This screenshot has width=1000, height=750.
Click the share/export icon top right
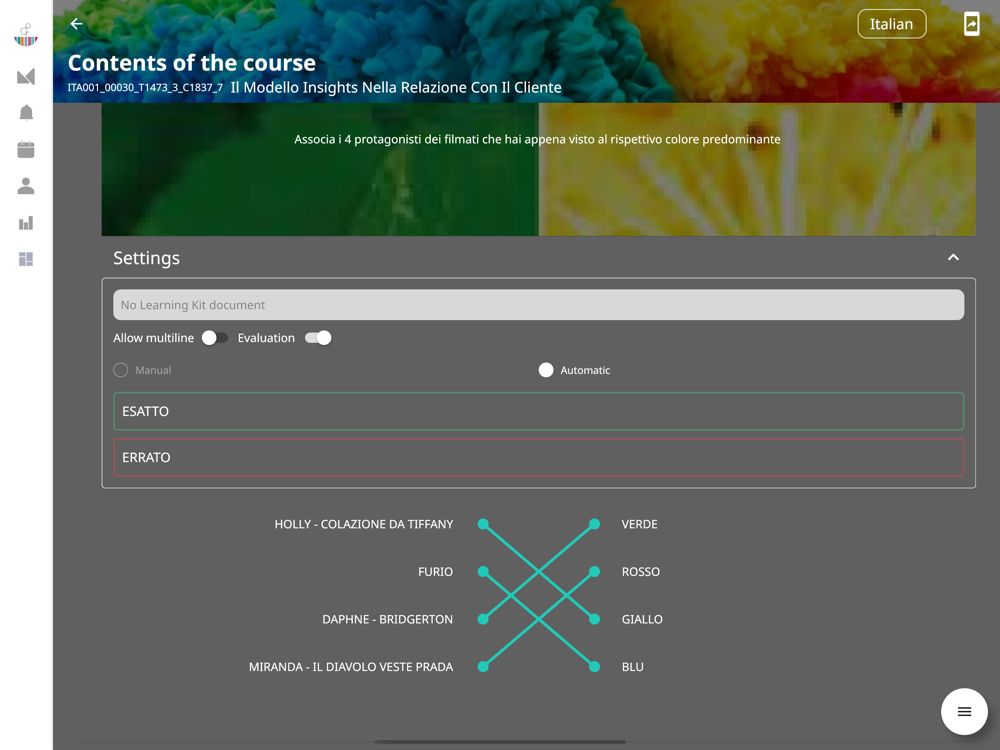point(971,24)
